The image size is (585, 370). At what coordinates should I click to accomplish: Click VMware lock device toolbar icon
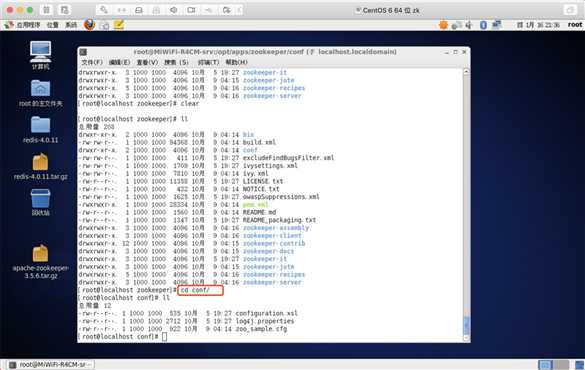point(156,10)
